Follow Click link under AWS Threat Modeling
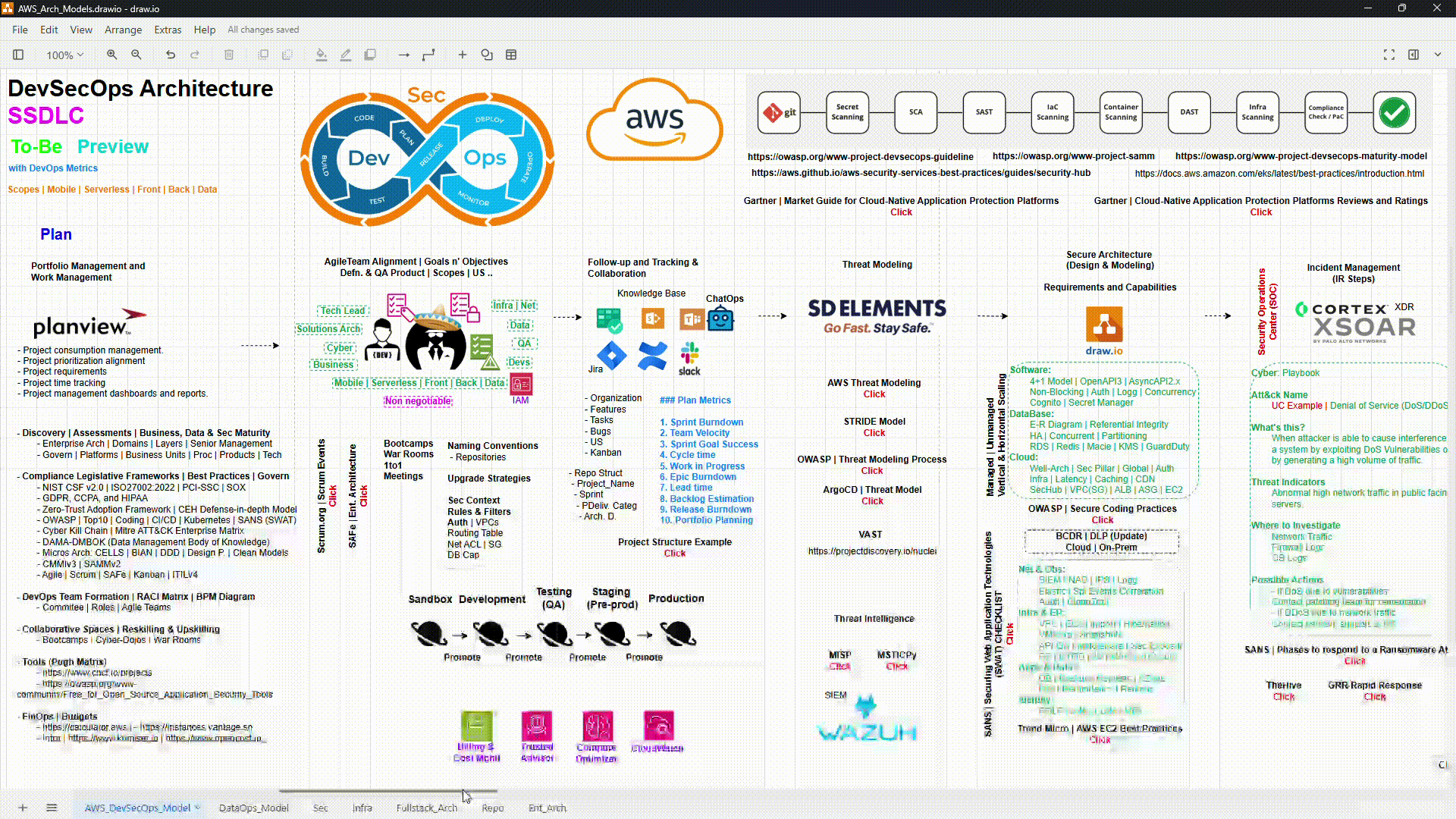1456x819 pixels. tap(874, 394)
